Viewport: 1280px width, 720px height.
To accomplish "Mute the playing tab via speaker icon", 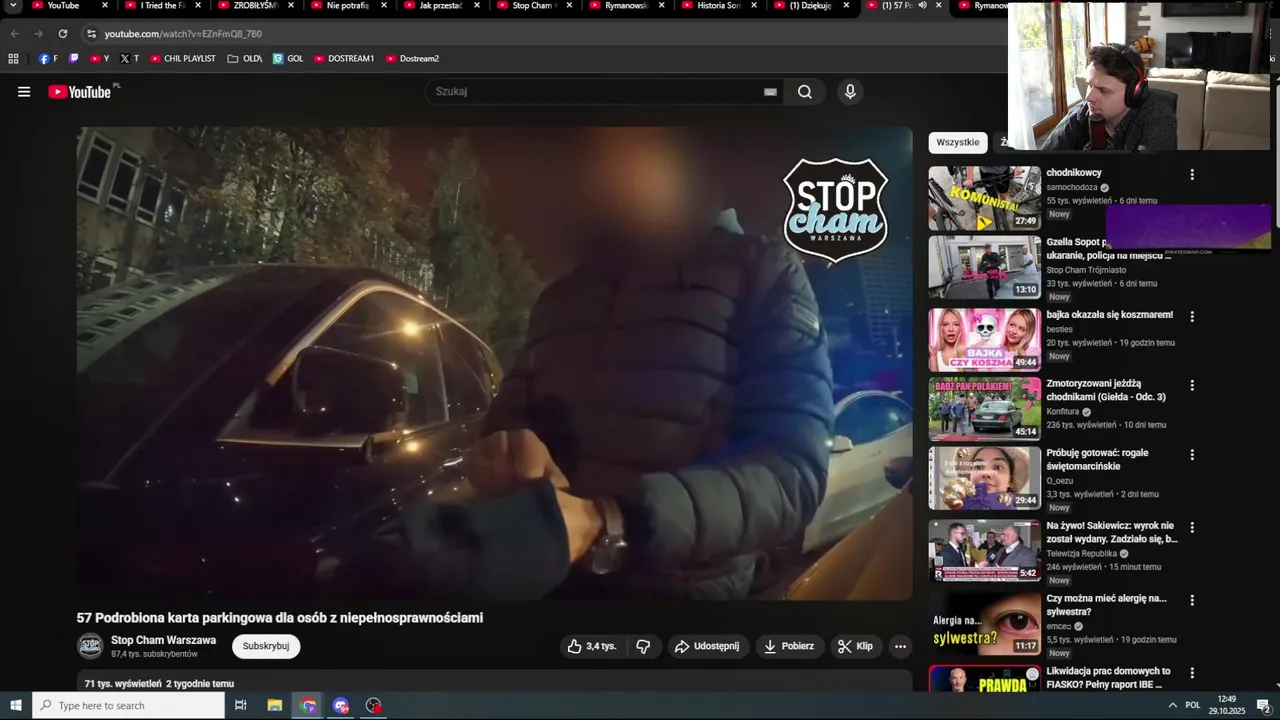I will (x=922, y=6).
